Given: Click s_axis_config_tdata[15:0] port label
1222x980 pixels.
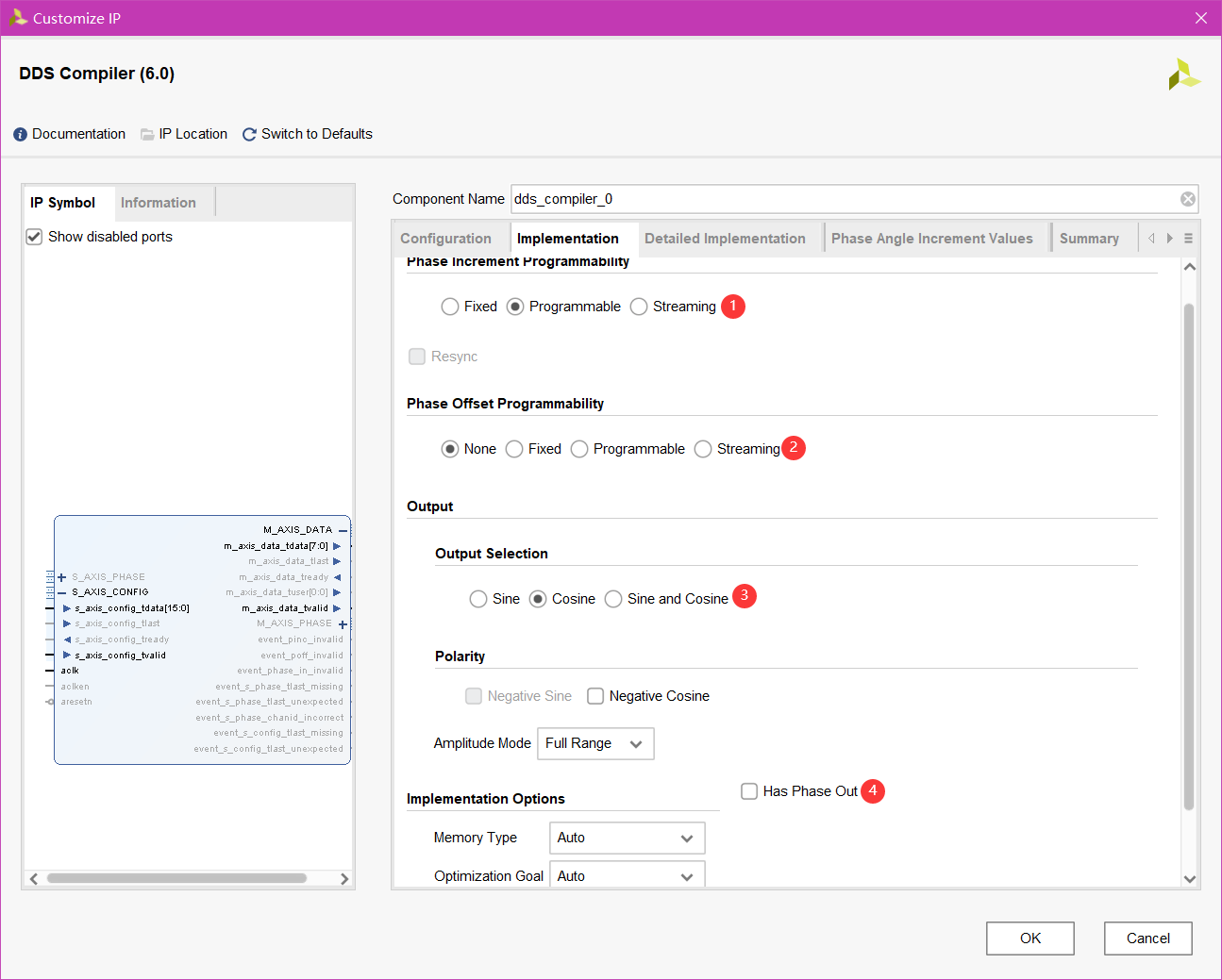Looking at the screenshot, I should click(x=132, y=608).
